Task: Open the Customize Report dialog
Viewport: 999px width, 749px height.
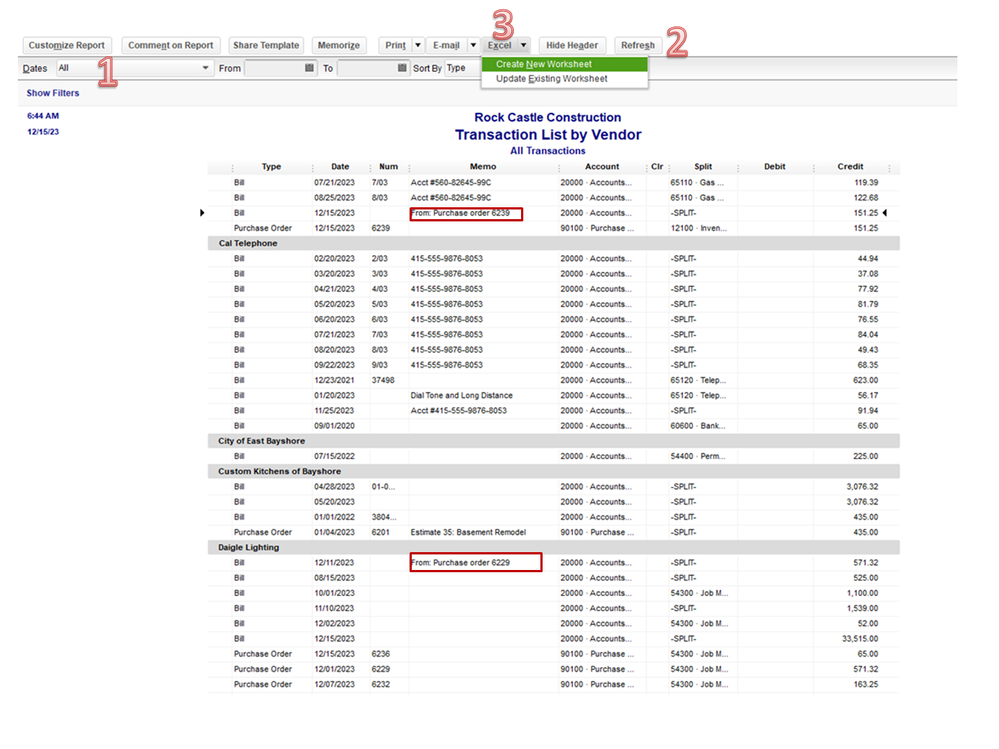Action: pos(66,45)
